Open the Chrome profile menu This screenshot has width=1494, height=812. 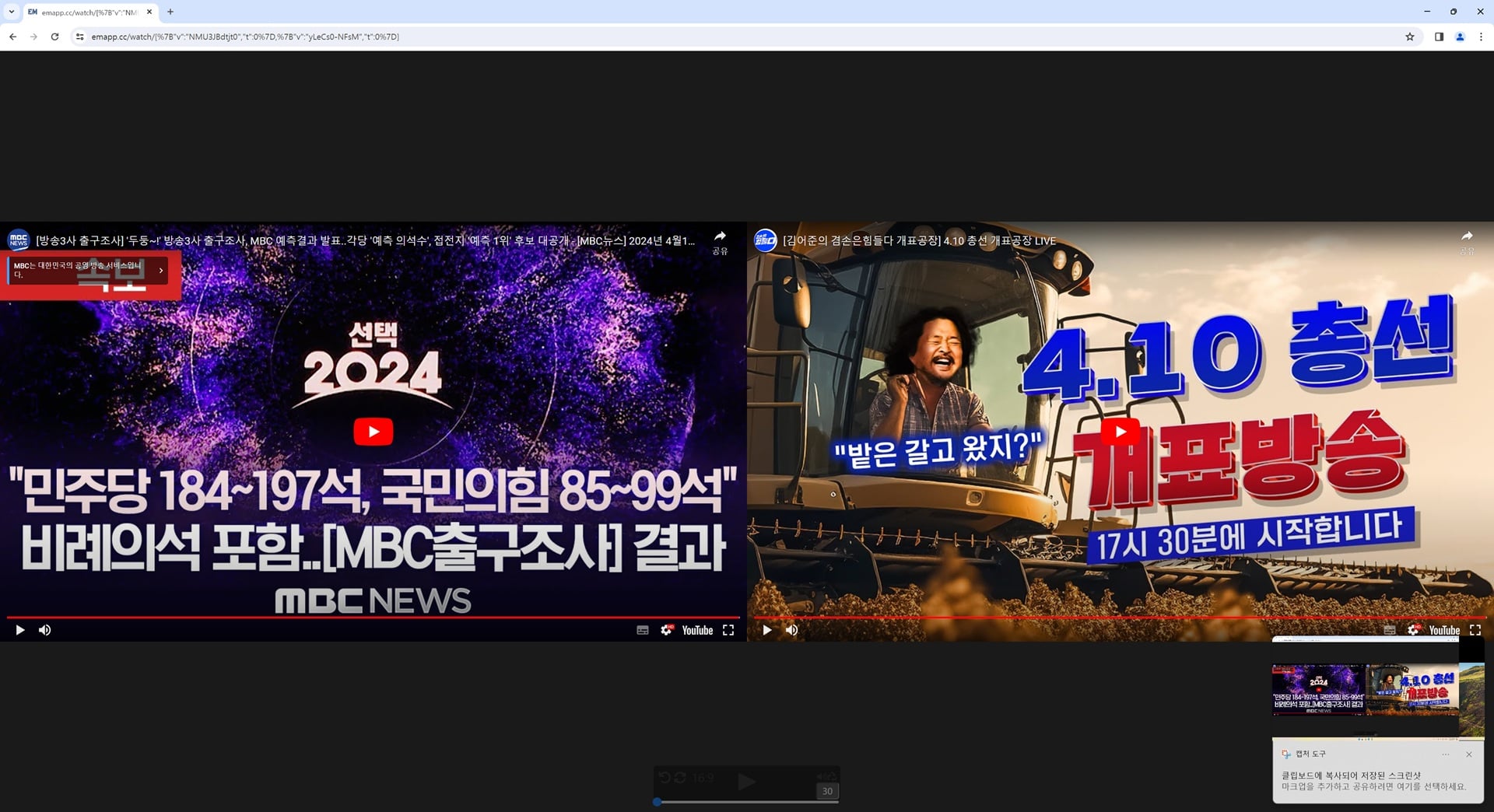click(x=1460, y=37)
